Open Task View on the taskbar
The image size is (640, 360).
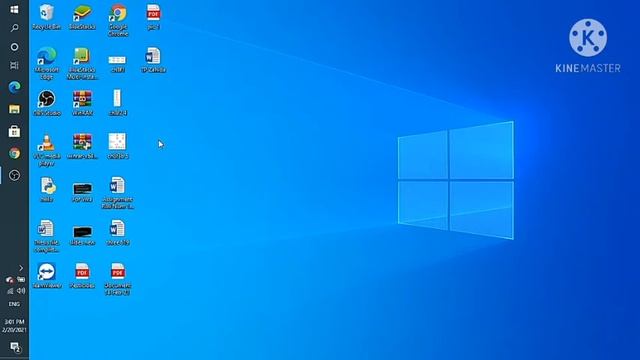point(14,65)
